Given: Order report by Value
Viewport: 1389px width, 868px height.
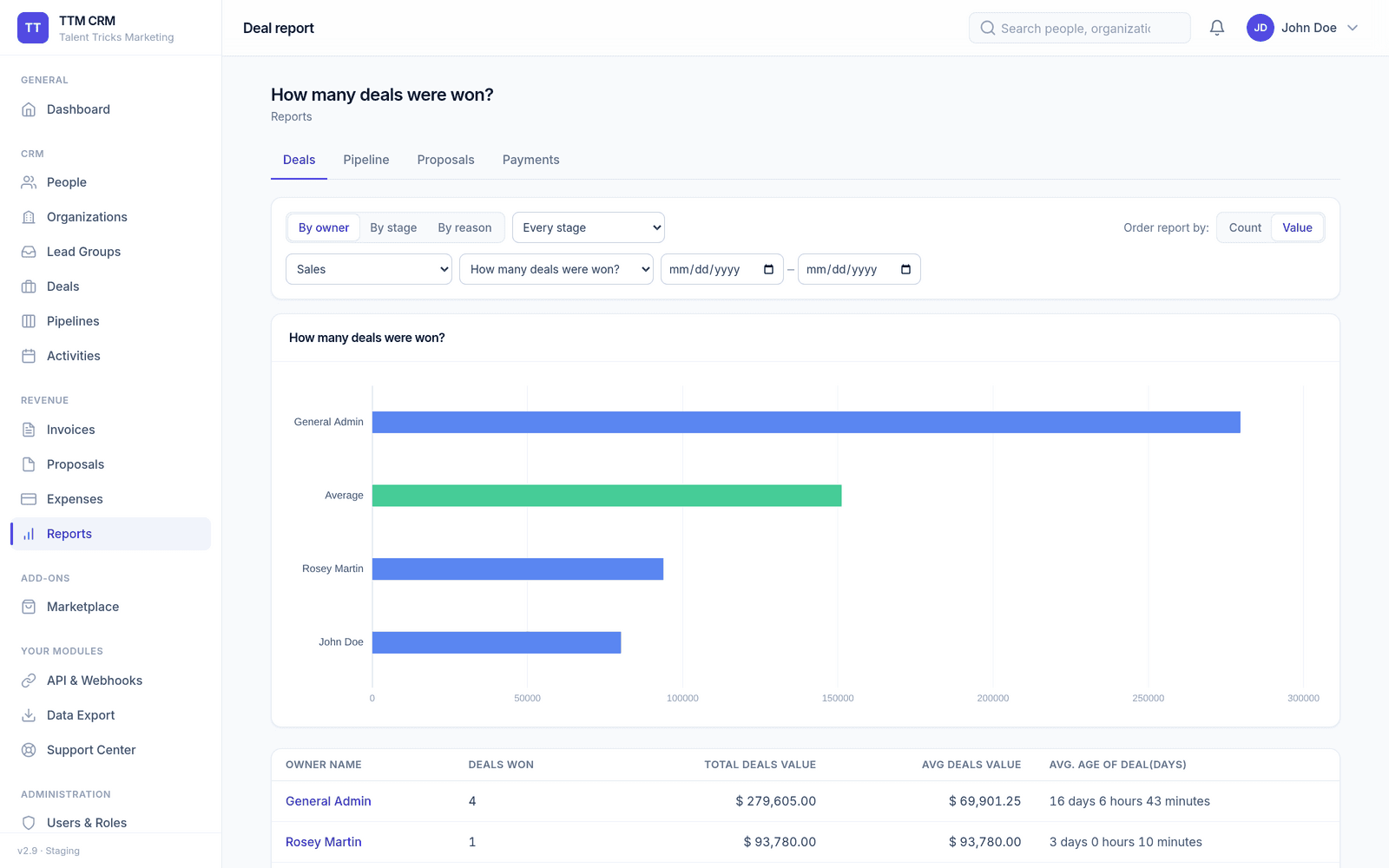Looking at the screenshot, I should (1297, 227).
